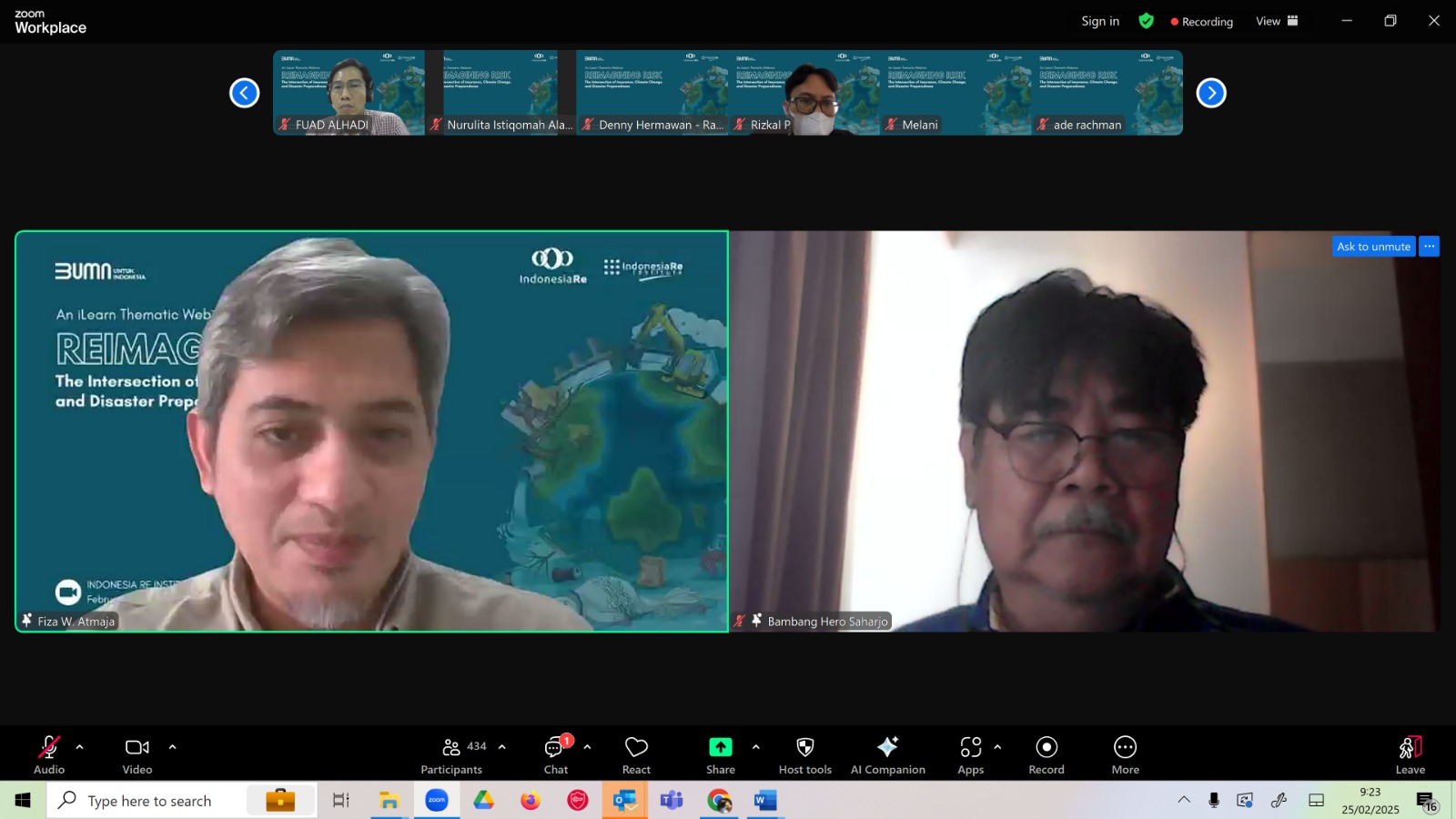The height and width of the screenshot is (819, 1456).
Task: Click the briefcase icon in search box
Action: (x=280, y=801)
